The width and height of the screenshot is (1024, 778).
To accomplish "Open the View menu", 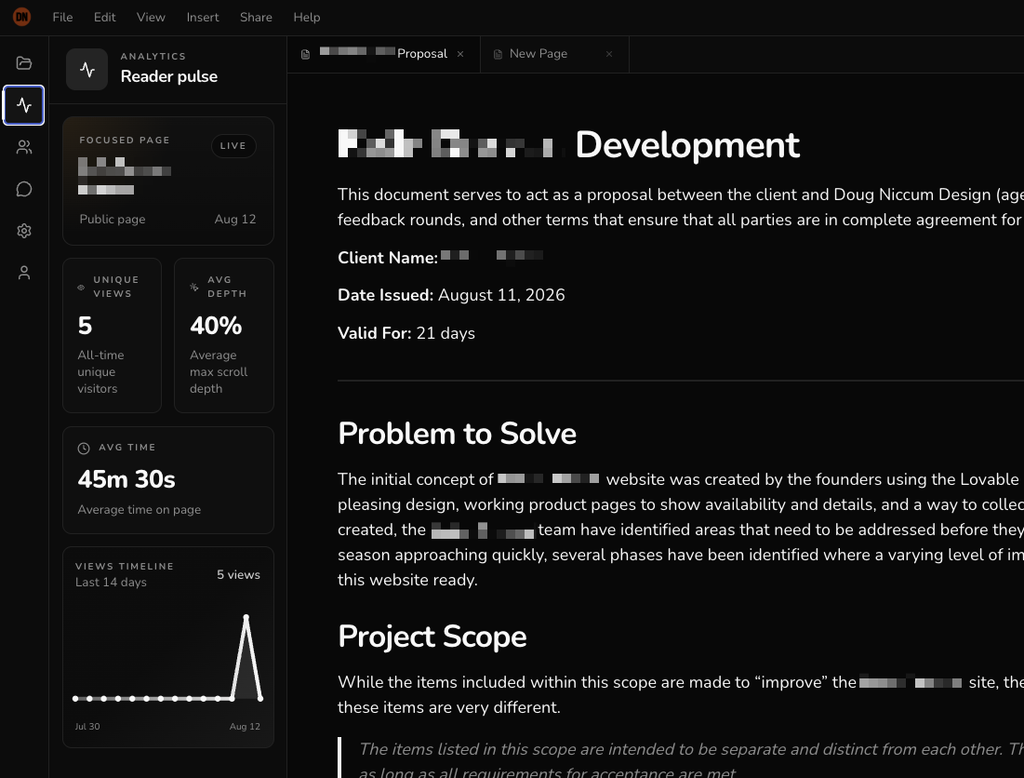I will (151, 17).
